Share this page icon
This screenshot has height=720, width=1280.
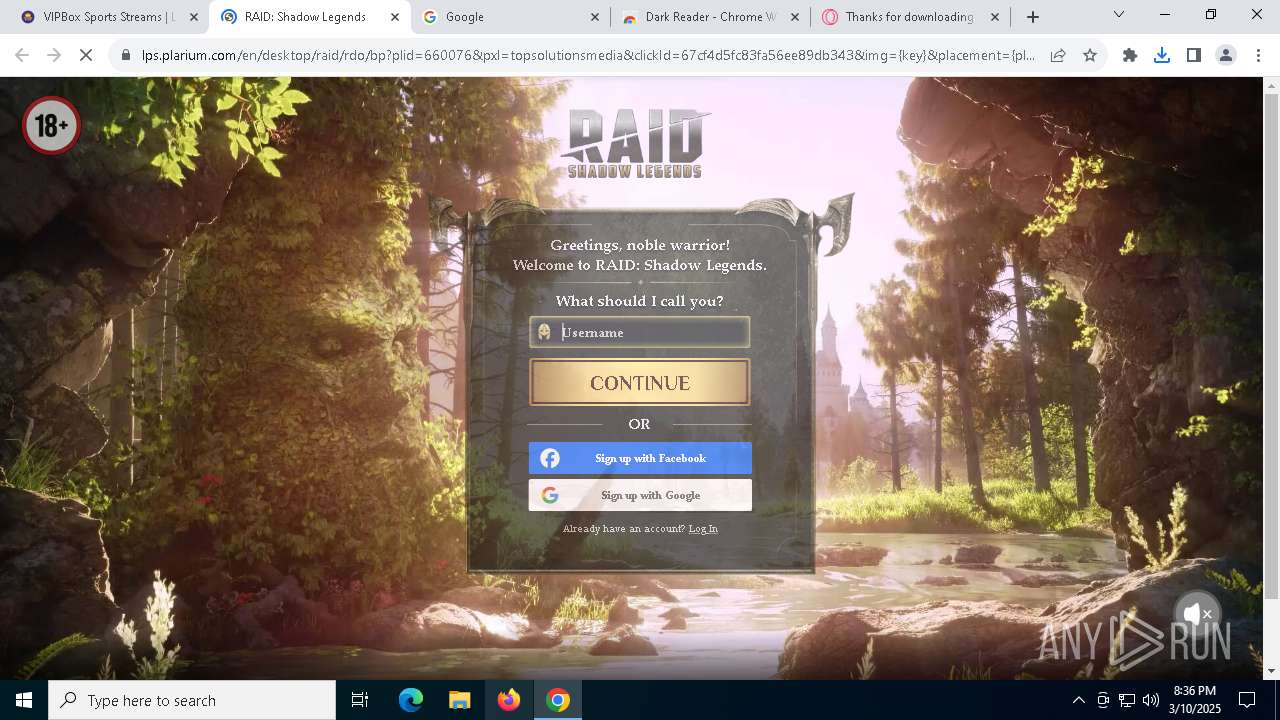pyautogui.click(x=1058, y=55)
